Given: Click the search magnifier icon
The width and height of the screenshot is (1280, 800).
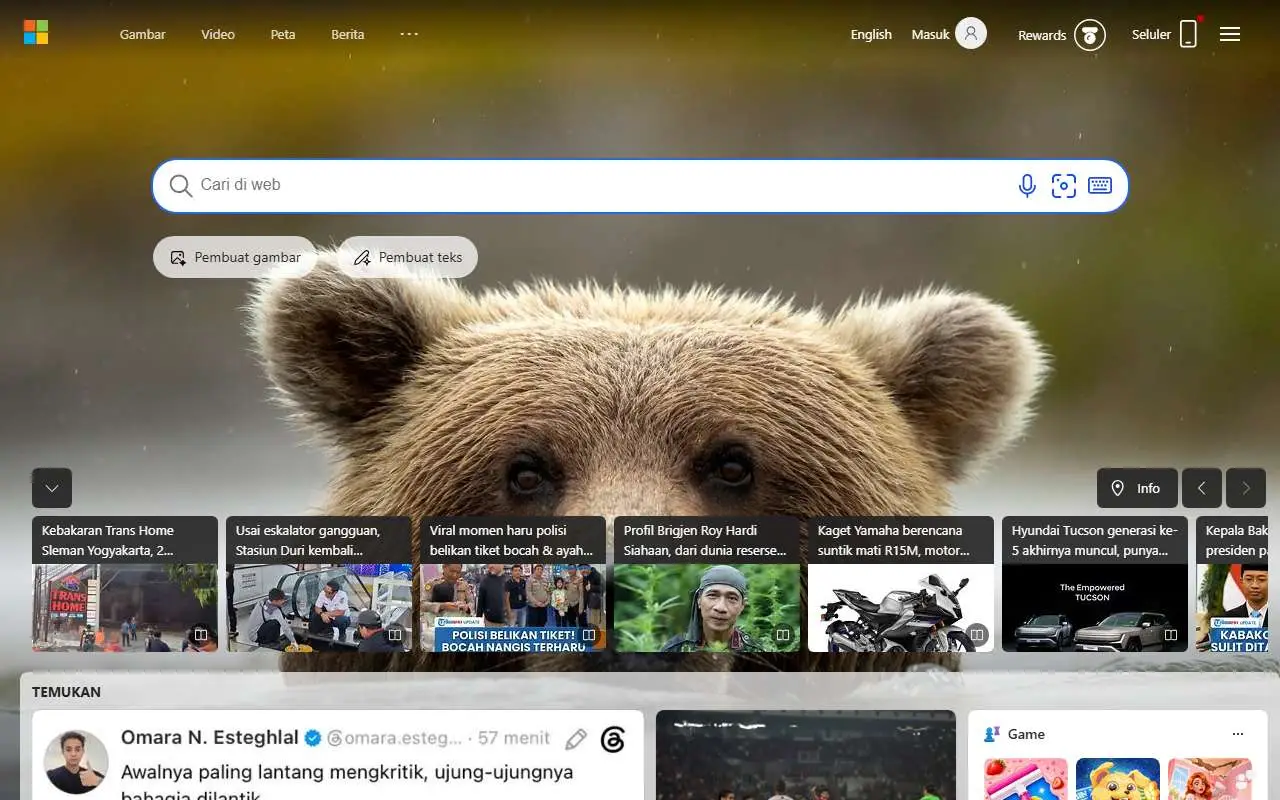Looking at the screenshot, I should click(180, 186).
